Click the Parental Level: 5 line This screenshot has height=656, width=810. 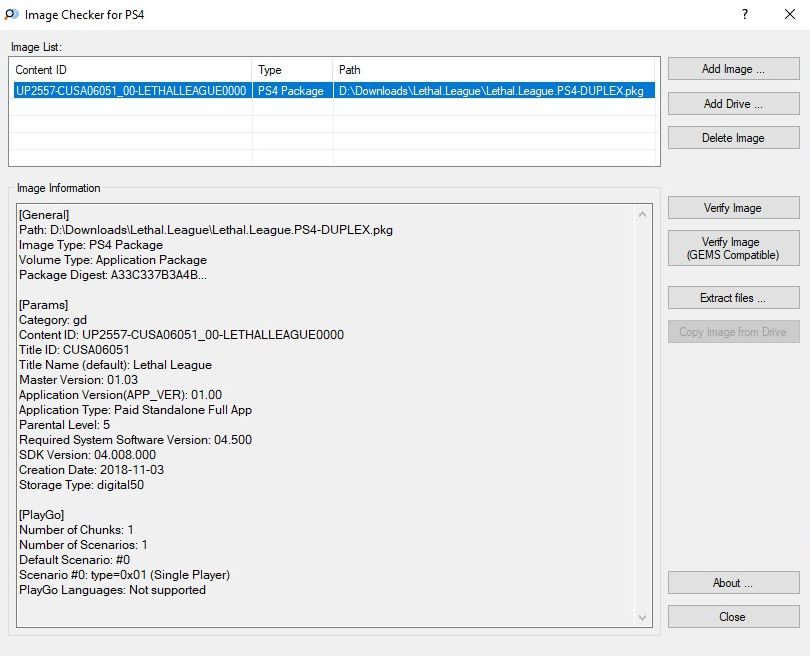(65, 425)
